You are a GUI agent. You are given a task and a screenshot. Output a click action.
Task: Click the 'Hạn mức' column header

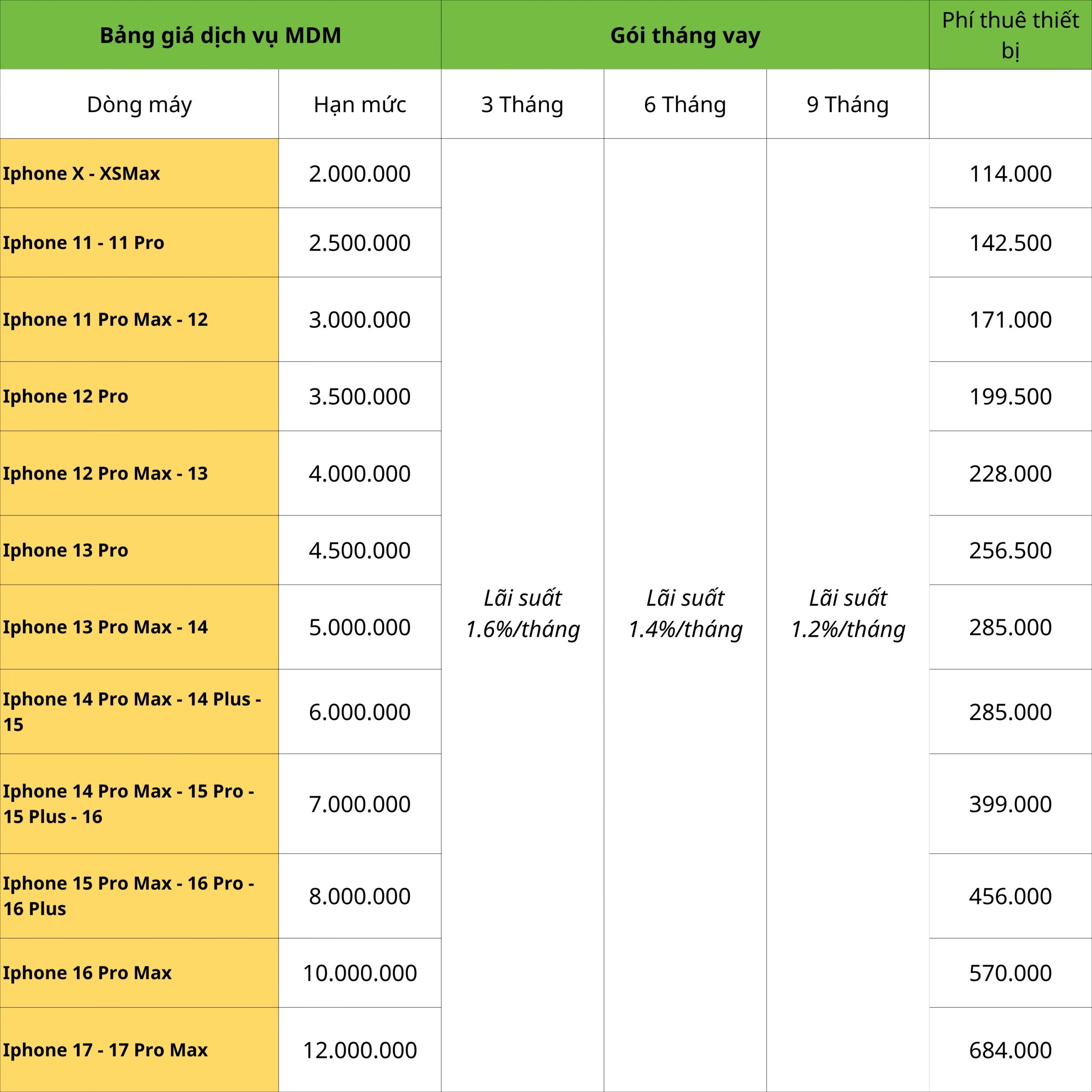360,105
